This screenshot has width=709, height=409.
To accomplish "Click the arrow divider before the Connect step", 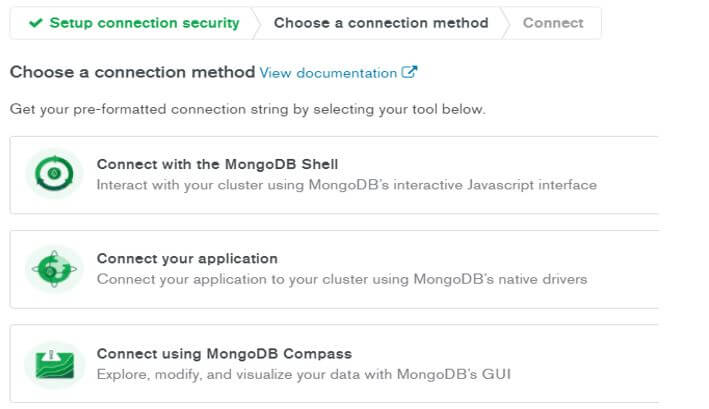I will click(x=503, y=22).
